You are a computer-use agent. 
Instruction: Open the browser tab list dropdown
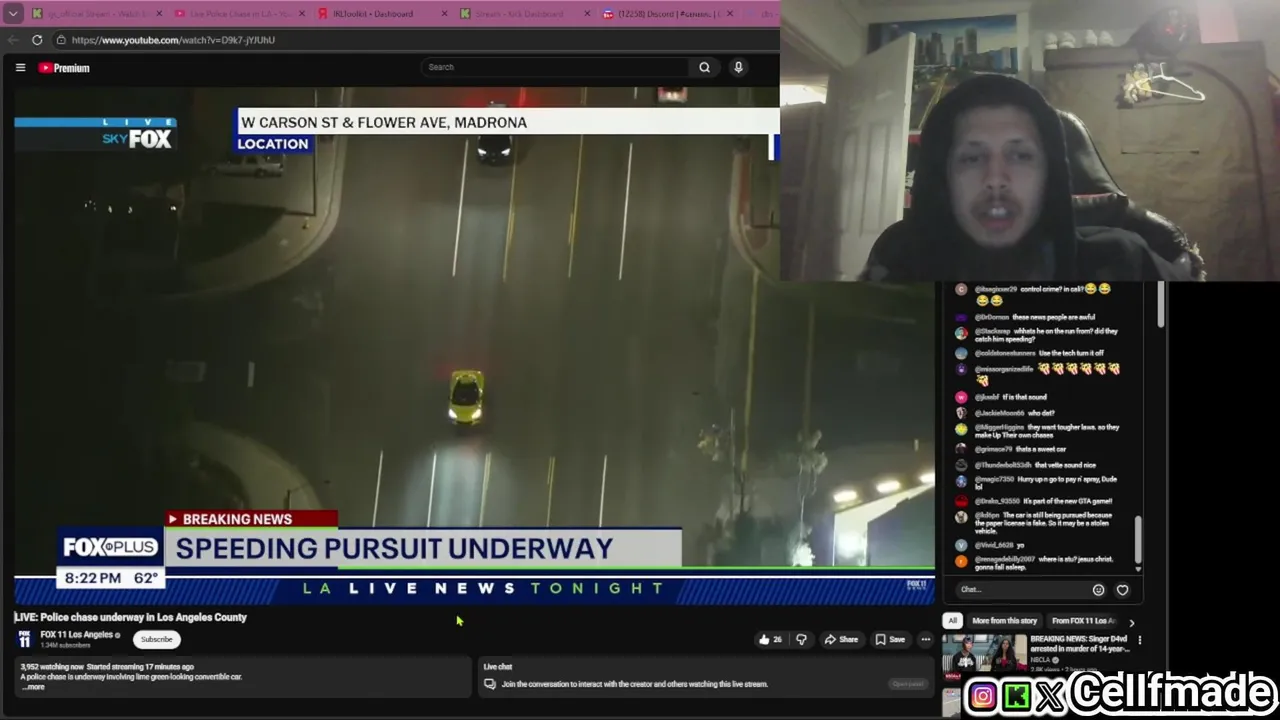click(13, 14)
